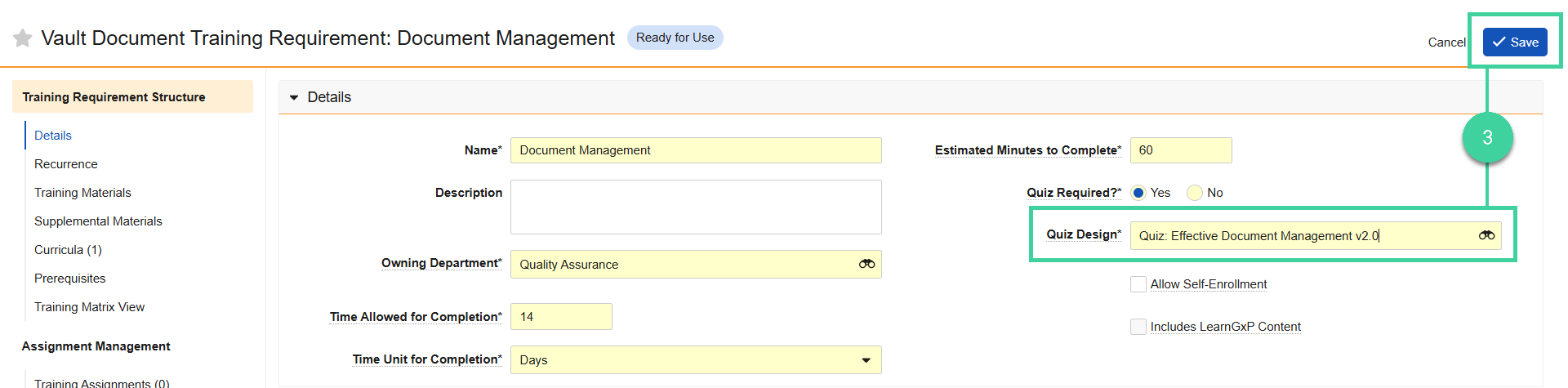Open Quiz Design lookup binoculars
Image resolution: width=1568 pixels, height=388 pixels.
coord(1486,235)
